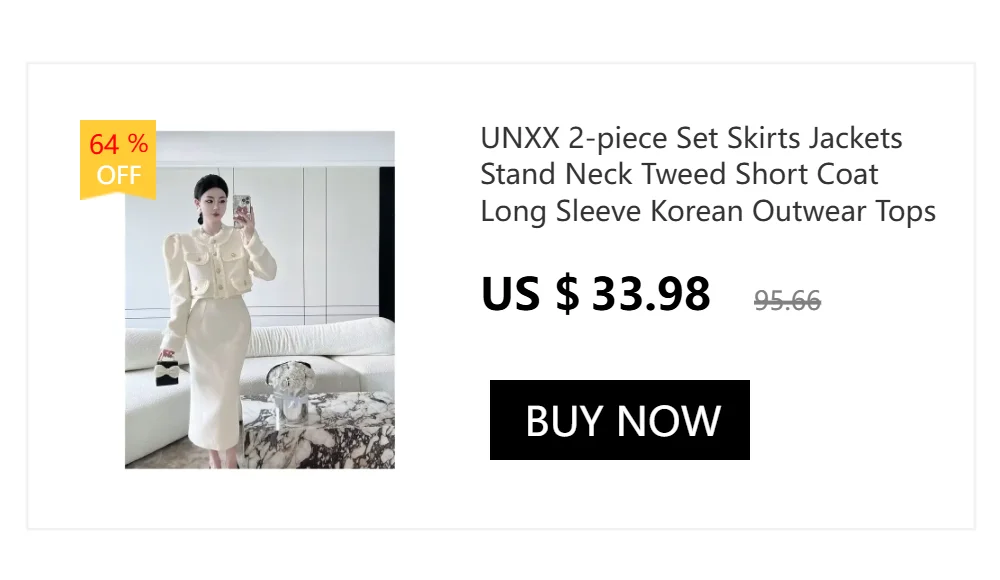Open the product photo thumbnail
This screenshot has width=1000, height=580.
260,300
